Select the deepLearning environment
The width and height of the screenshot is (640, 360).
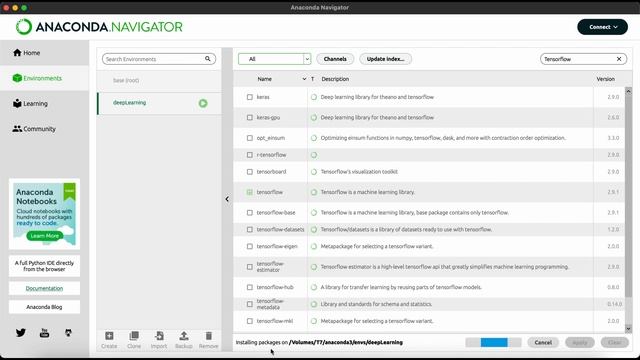[159, 103]
